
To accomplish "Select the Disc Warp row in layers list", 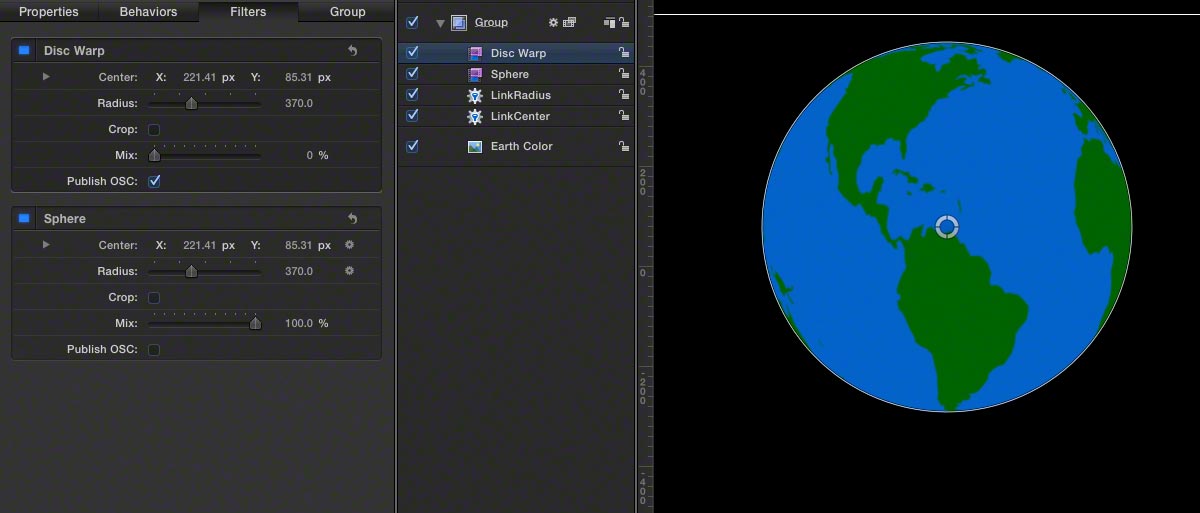I will (517, 53).
